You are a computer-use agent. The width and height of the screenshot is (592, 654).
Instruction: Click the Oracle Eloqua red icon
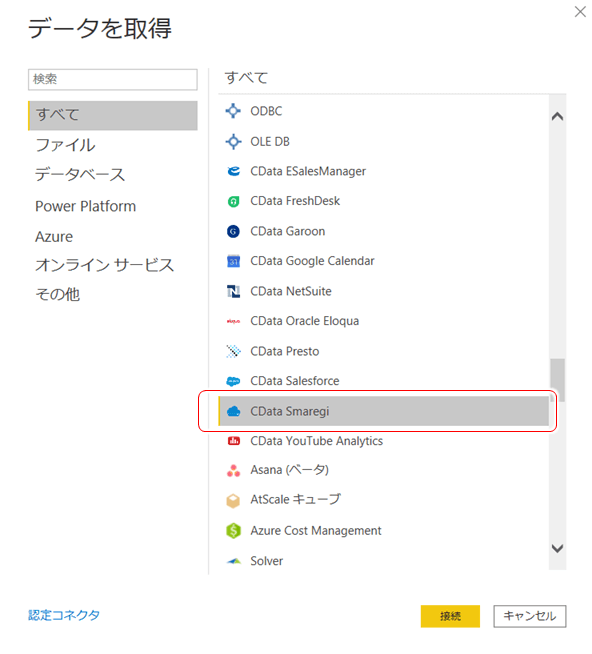pyautogui.click(x=233, y=321)
